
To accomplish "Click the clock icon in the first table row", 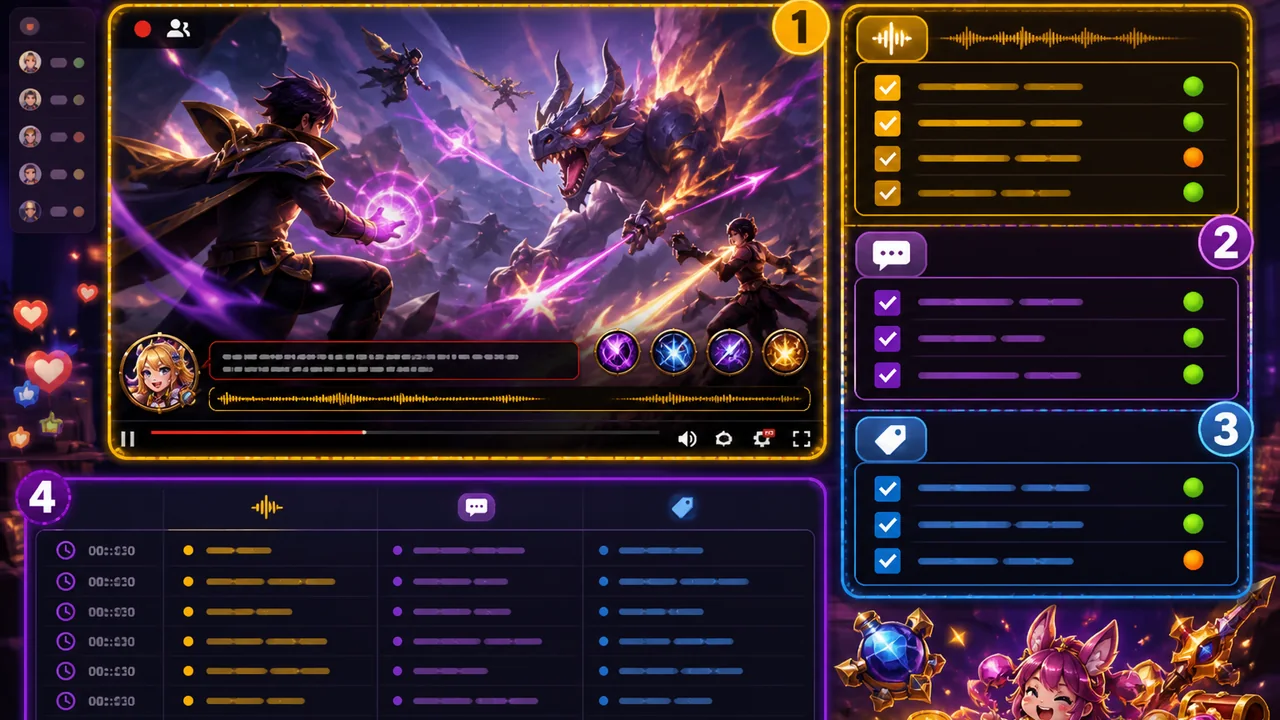I will click(x=66, y=550).
